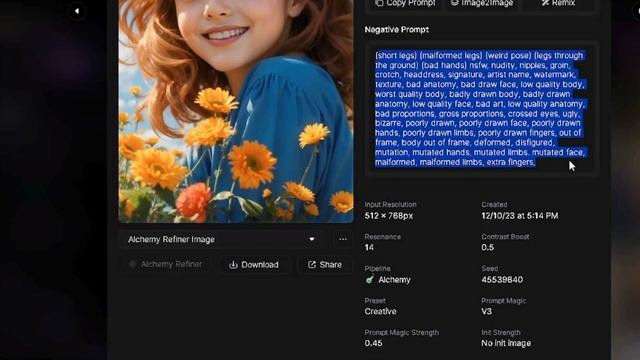Click the Remix button
This screenshot has height=360, width=640.
click(x=558, y=4)
